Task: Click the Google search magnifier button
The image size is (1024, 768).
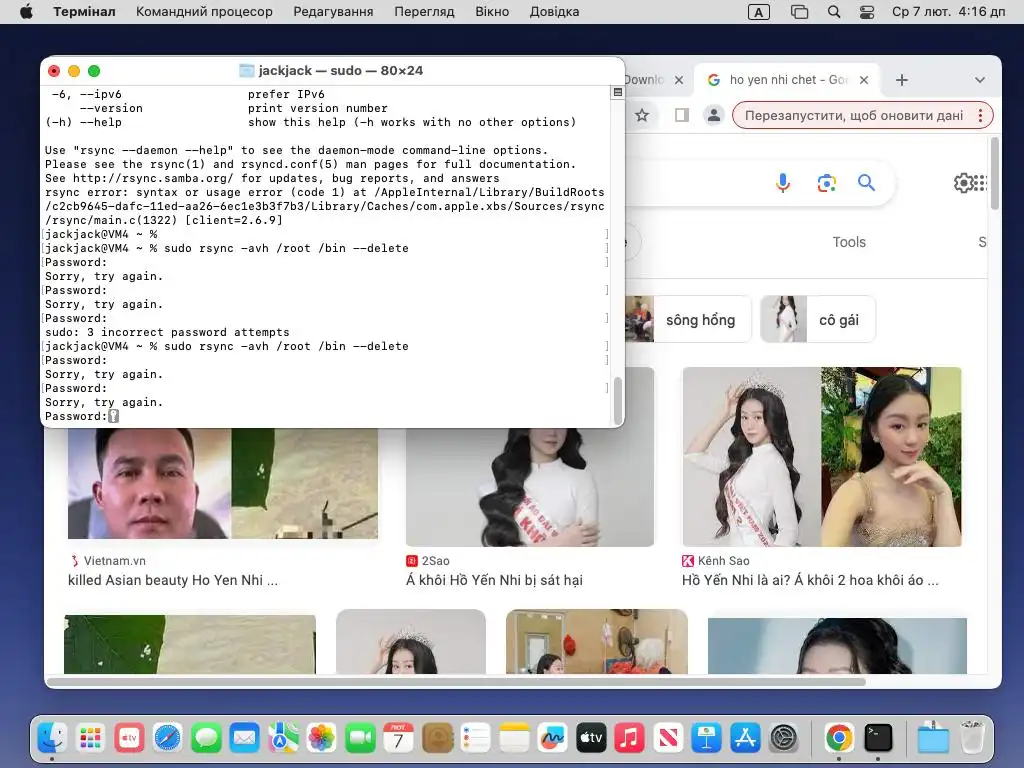Action: [x=867, y=183]
